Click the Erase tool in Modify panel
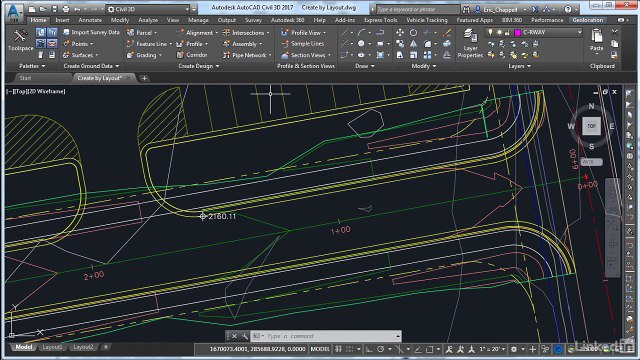 point(447,32)
